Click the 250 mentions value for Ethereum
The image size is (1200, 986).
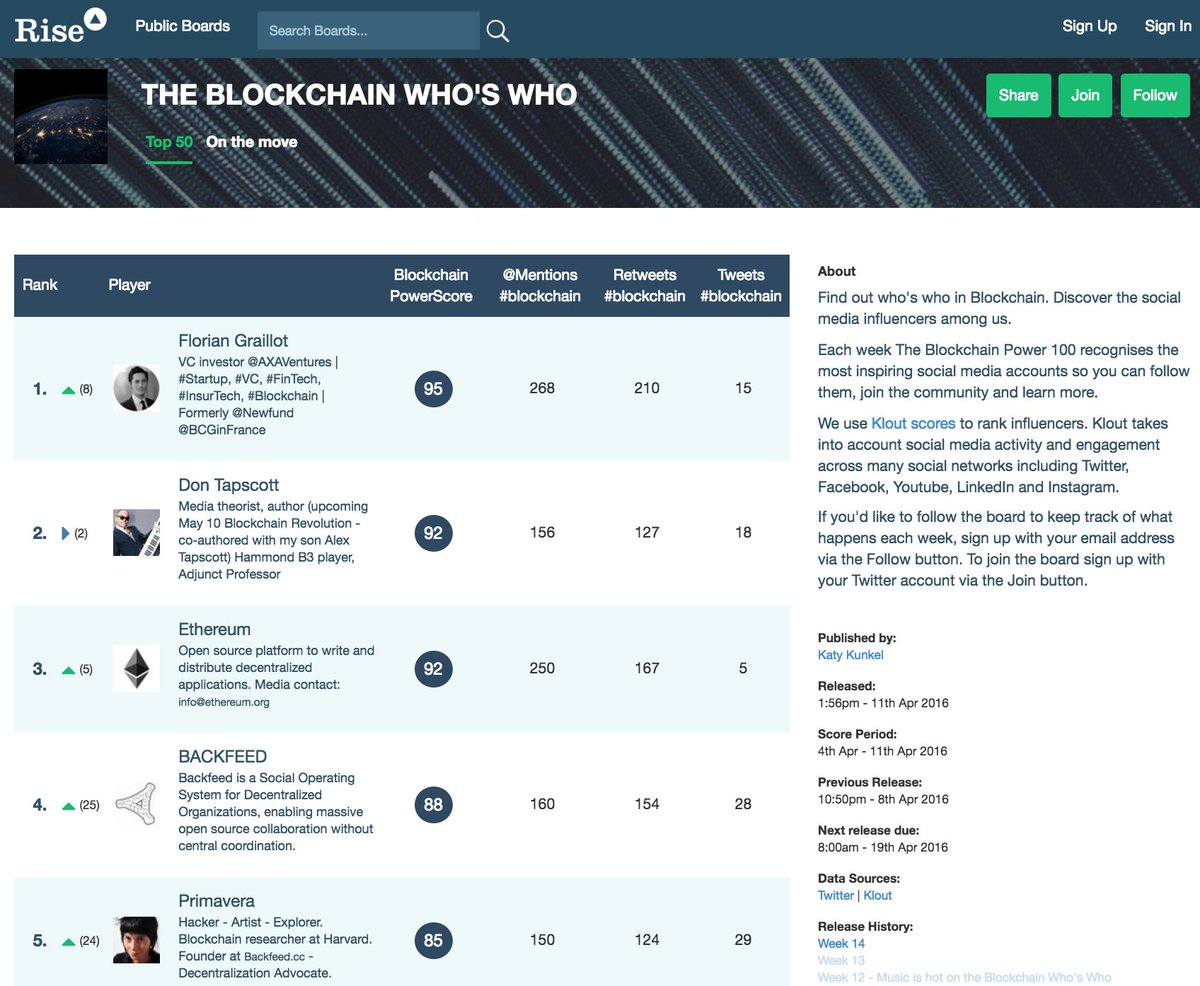pos(542,668)
